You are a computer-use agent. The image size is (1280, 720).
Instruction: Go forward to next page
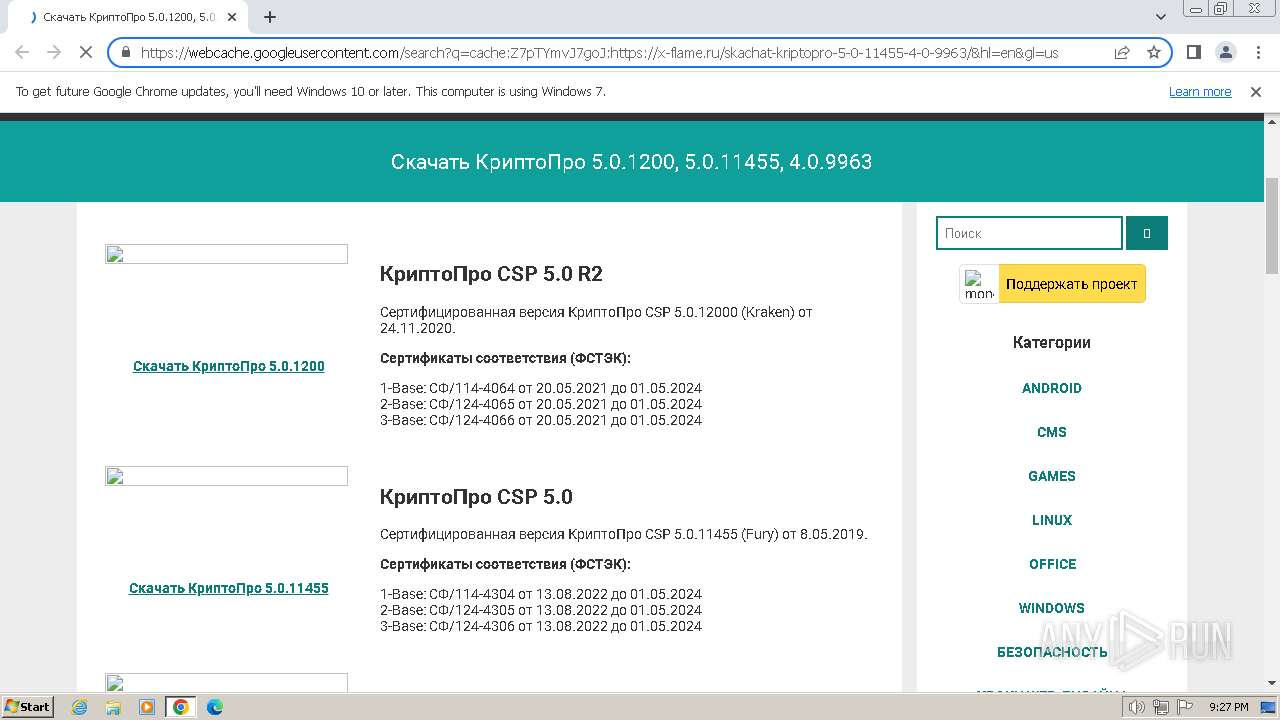pyautogui.click(x=54, y=52)
